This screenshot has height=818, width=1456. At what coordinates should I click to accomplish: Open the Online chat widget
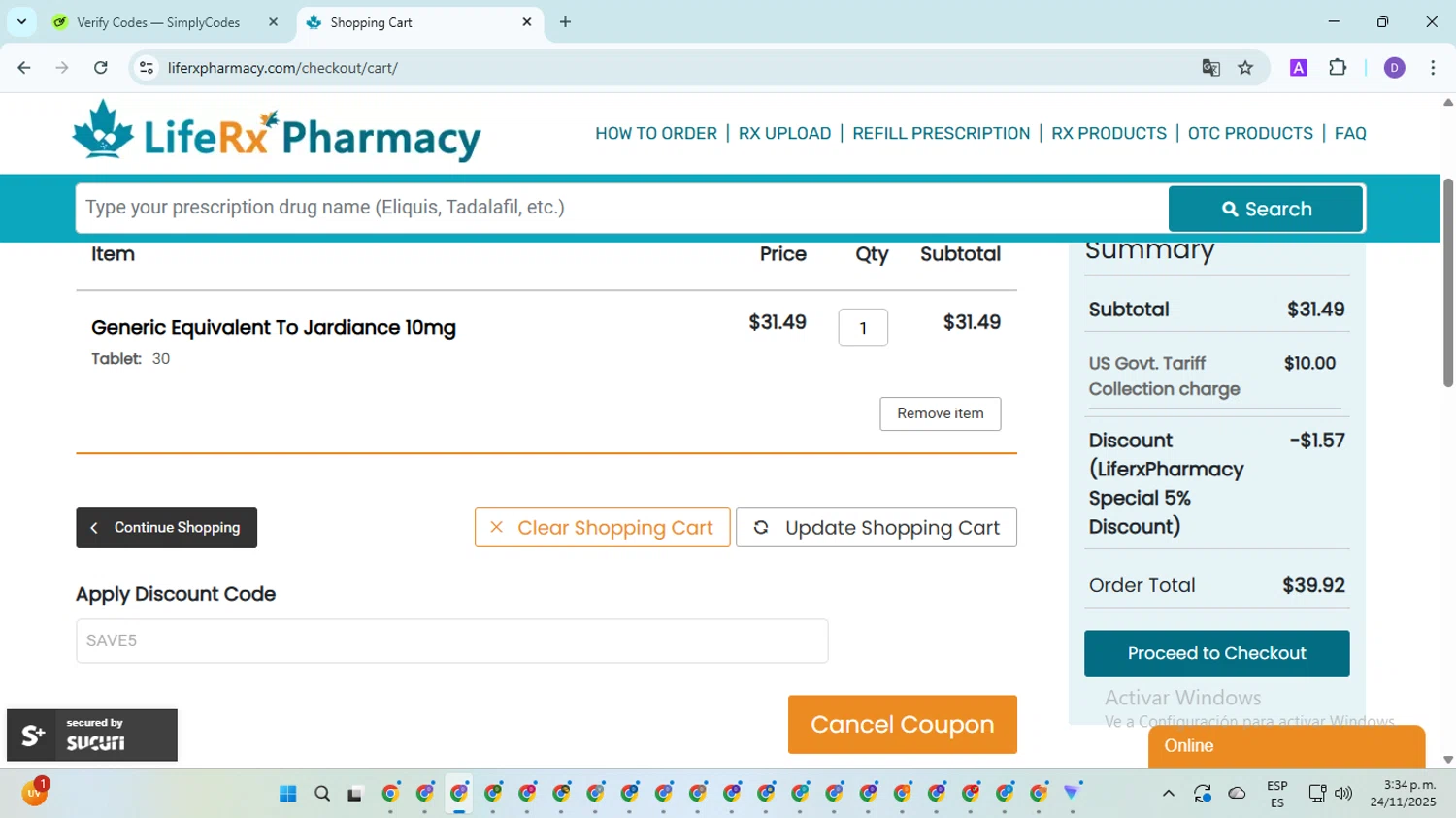click(1286, 746)
